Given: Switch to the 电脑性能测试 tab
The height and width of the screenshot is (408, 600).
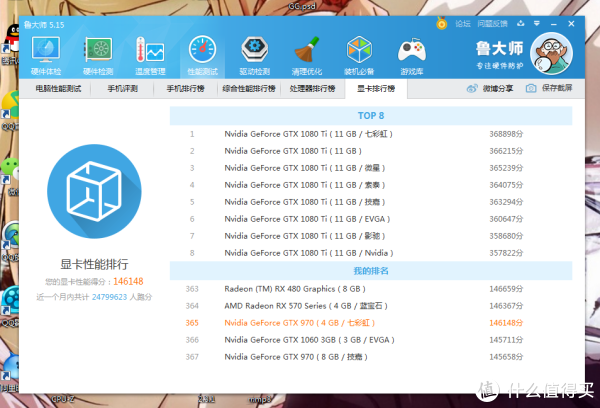Looking at the screenshot, I should pyautogui.click(x=58, y=89).
